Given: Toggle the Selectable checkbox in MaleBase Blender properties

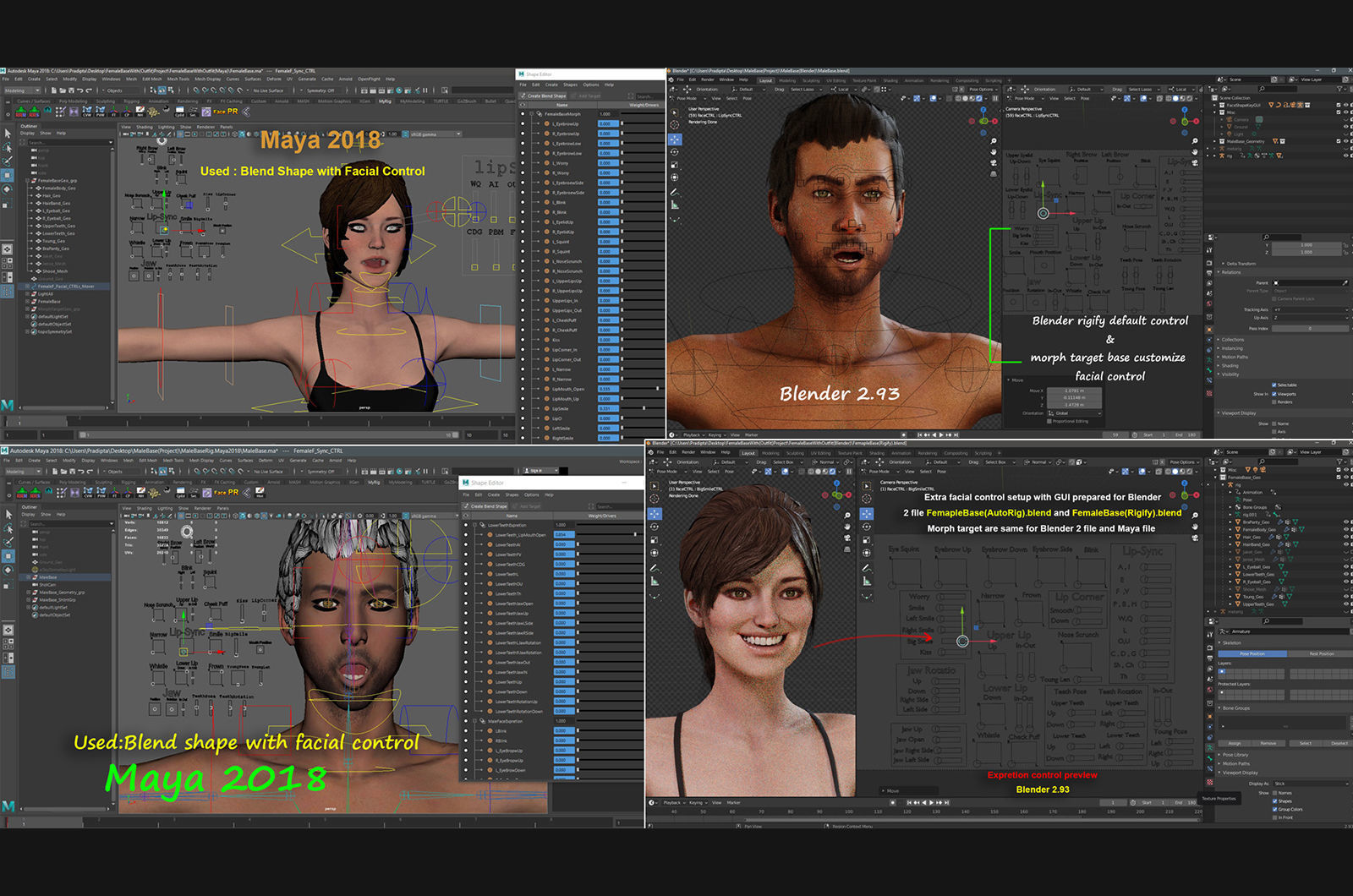Looking at the screenshot, I should click(x=1274, y=385).
